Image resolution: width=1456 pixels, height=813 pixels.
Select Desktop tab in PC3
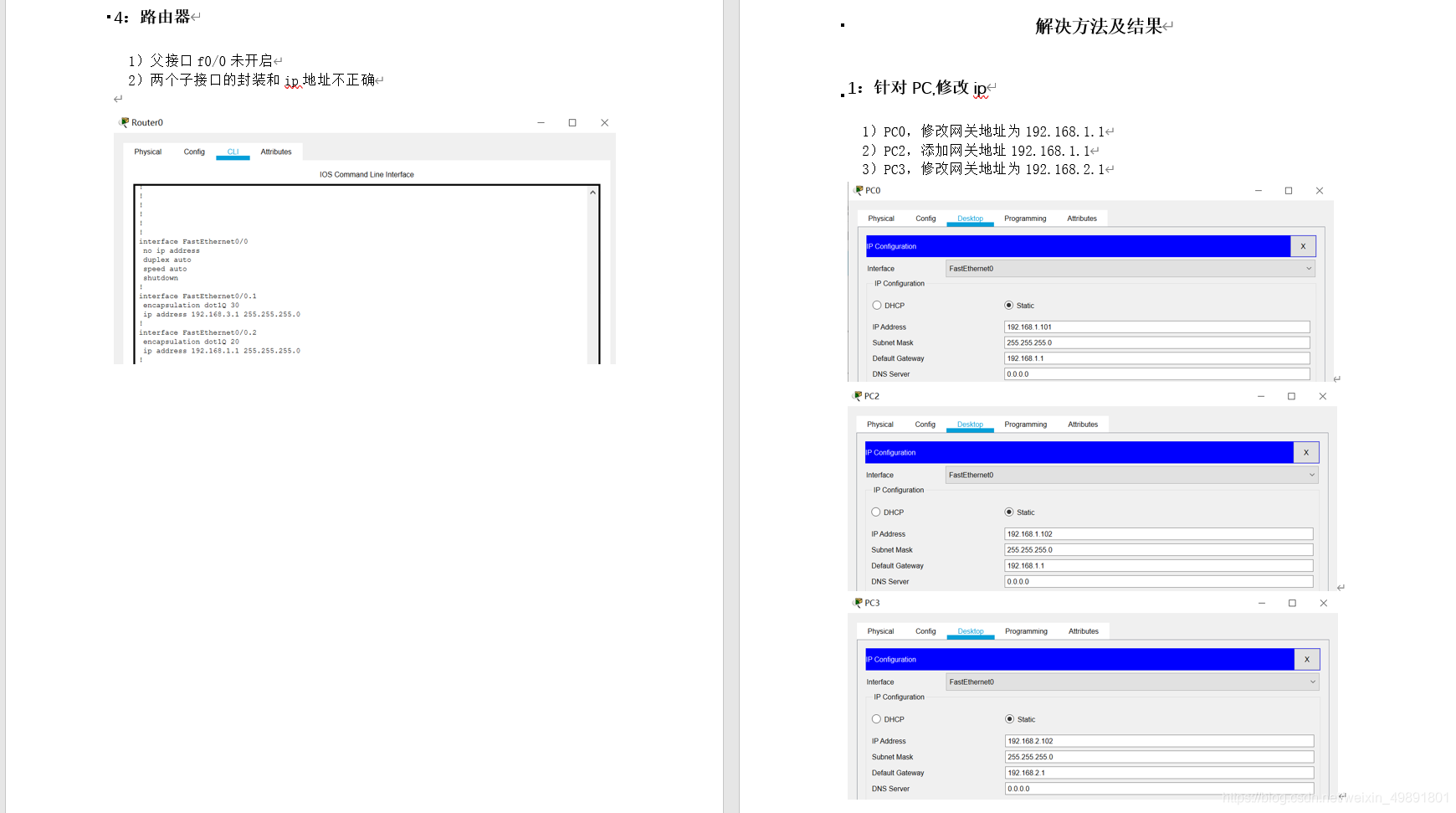coord(971,631)
